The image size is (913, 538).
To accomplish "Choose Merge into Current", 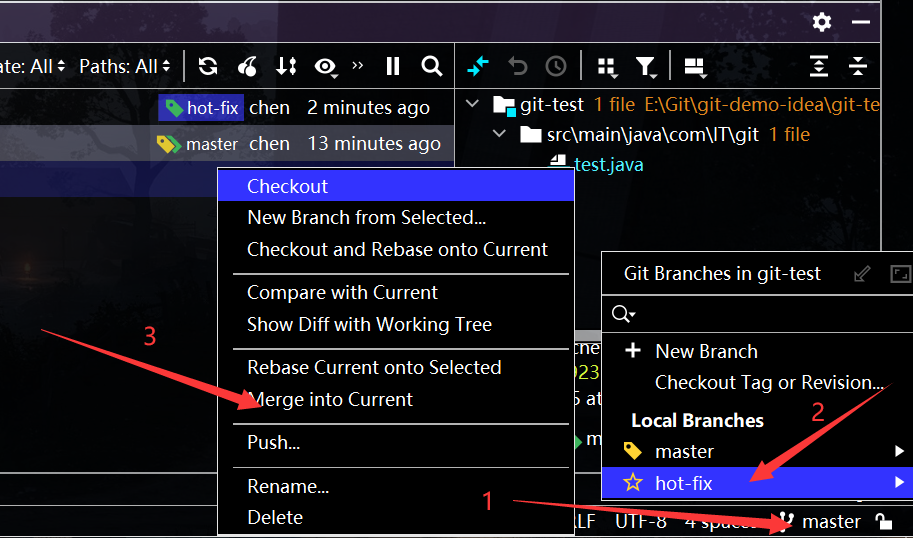I will click(x=396, y=399).
